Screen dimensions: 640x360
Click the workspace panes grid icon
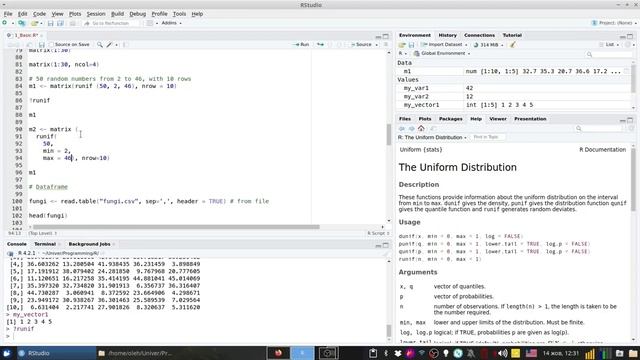click(150, 23)
